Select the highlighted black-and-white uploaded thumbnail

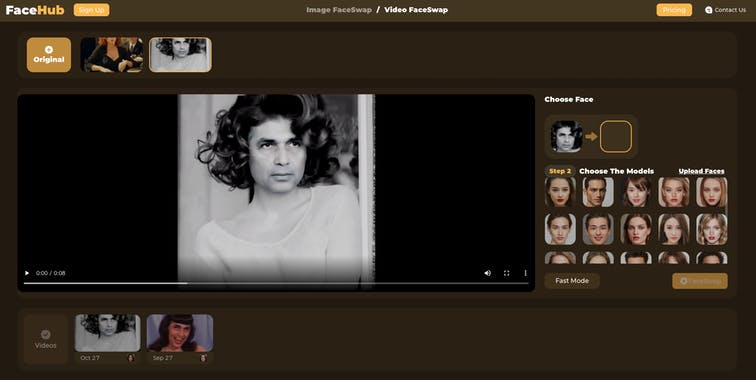pos(180,55)
